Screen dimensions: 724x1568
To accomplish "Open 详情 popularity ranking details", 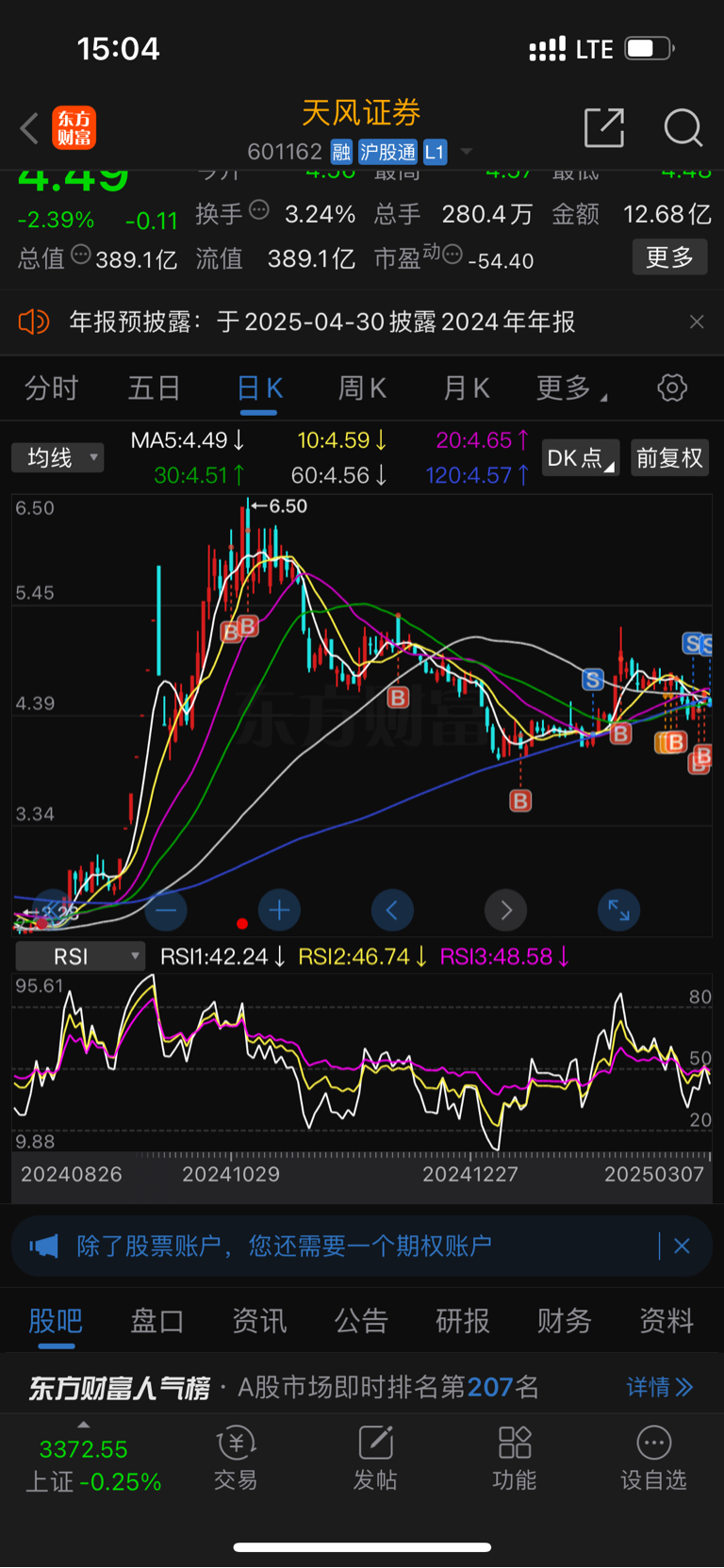I will 660,1387.
